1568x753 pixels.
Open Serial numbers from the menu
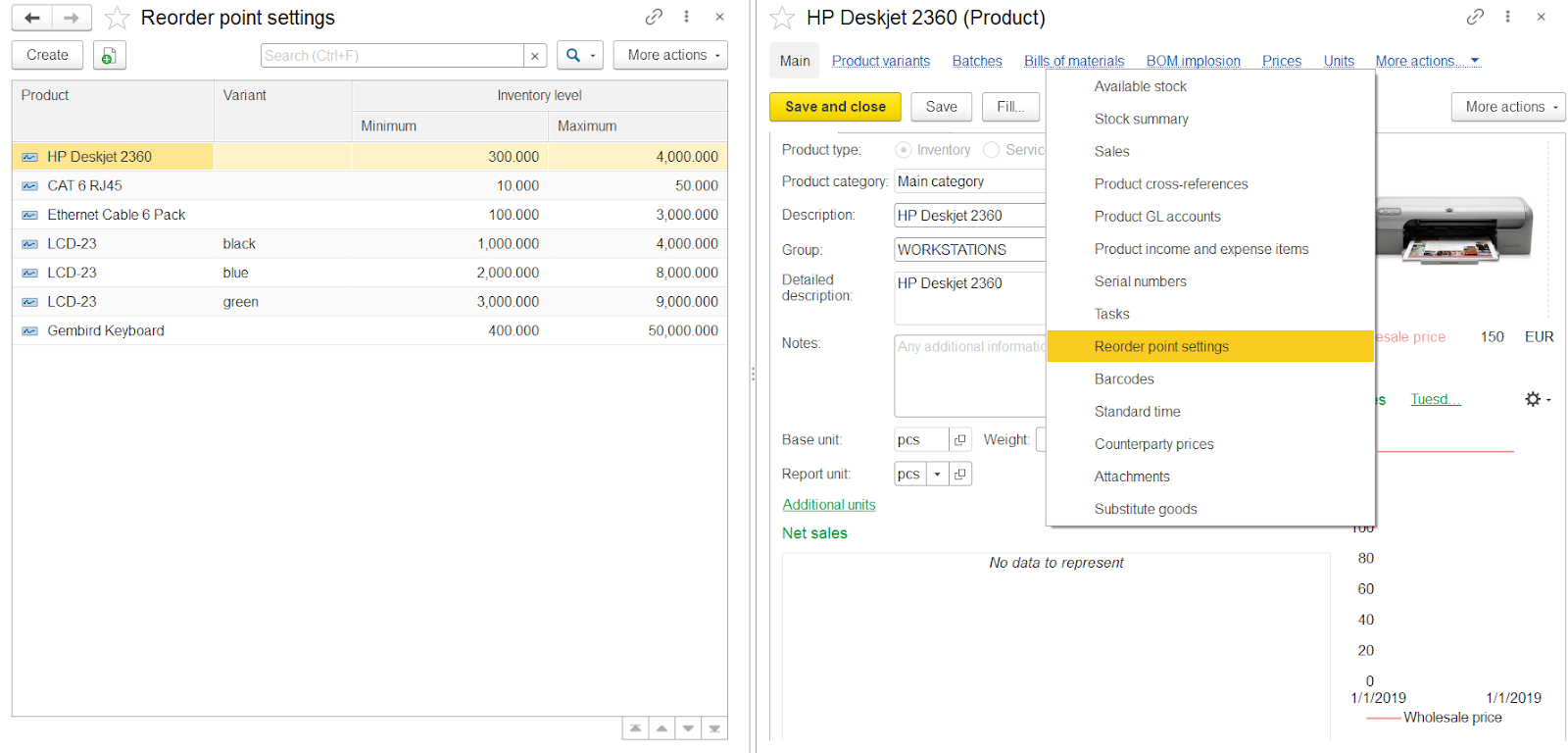1210,282
